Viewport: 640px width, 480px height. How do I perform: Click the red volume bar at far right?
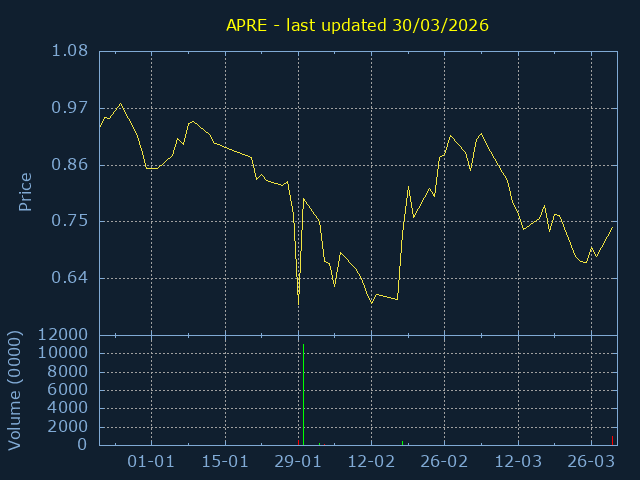point(612,440)
